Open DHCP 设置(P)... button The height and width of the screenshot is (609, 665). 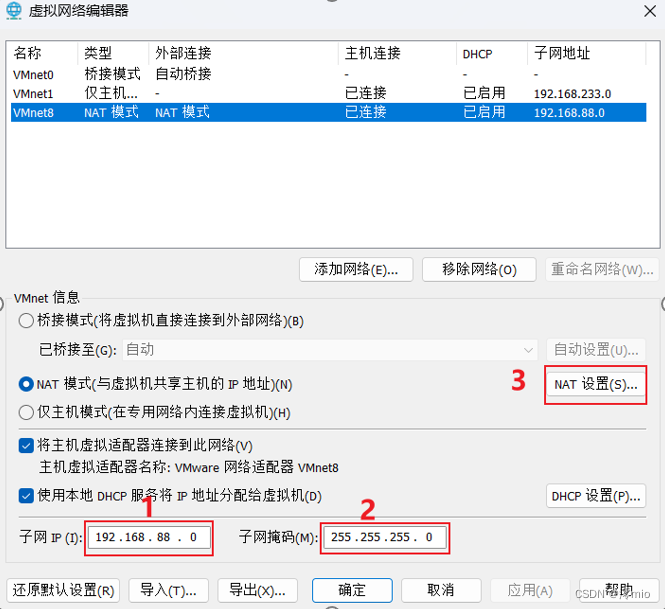(x=596, y=495)
